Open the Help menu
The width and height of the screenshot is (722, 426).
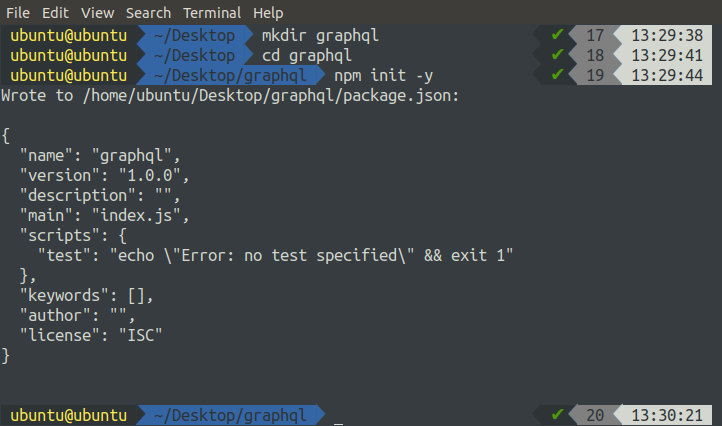[x=268, y=13]
